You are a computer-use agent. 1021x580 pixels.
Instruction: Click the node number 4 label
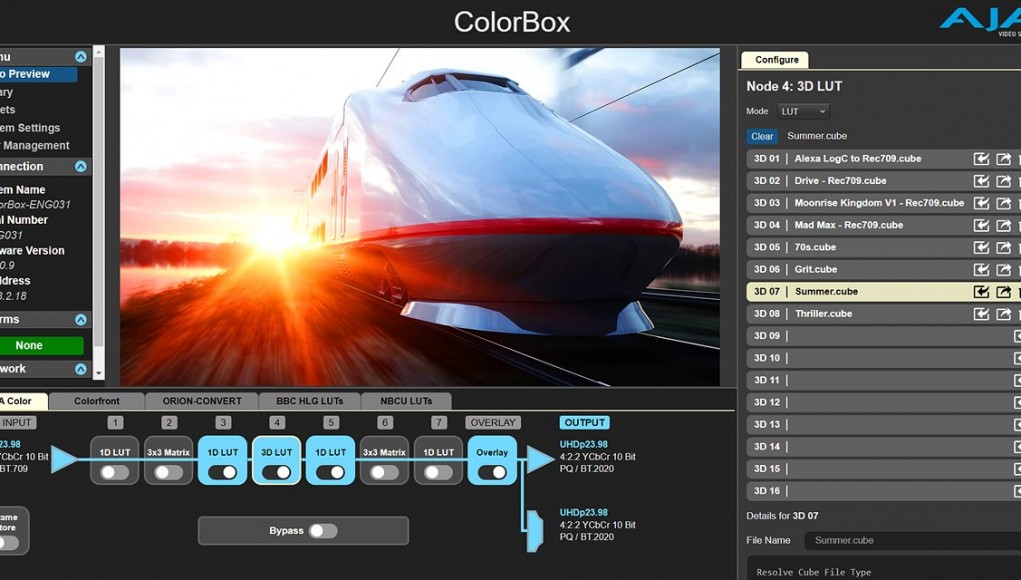coord(277,422)
